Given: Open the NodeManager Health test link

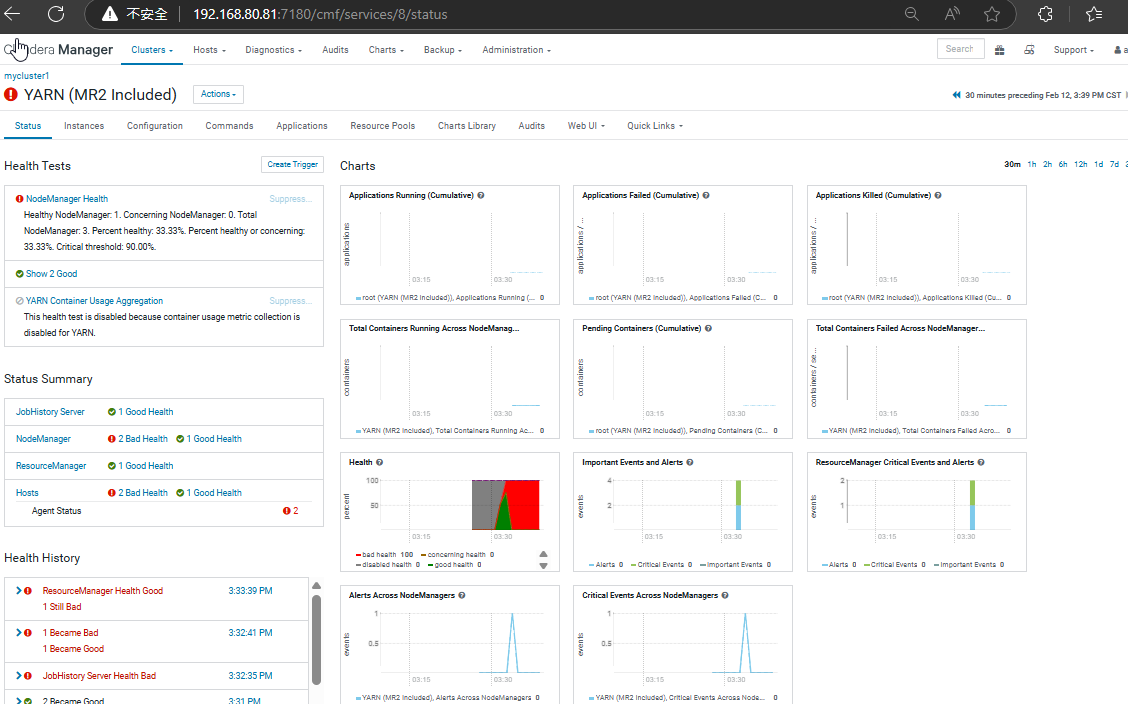Looking at the screenshot, I should [67, 199].
